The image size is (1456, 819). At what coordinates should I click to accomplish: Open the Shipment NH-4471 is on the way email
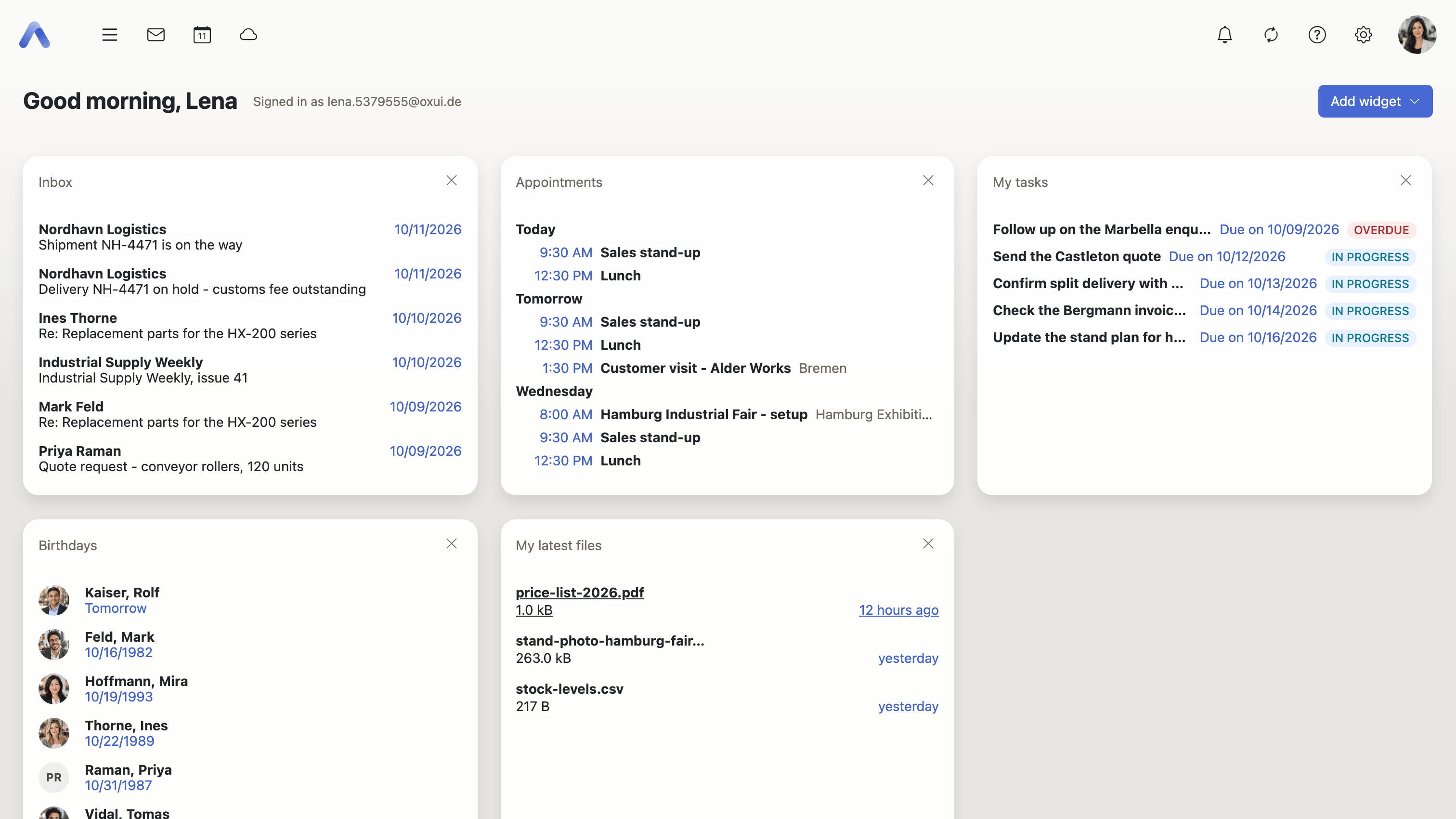coord(250,237)
